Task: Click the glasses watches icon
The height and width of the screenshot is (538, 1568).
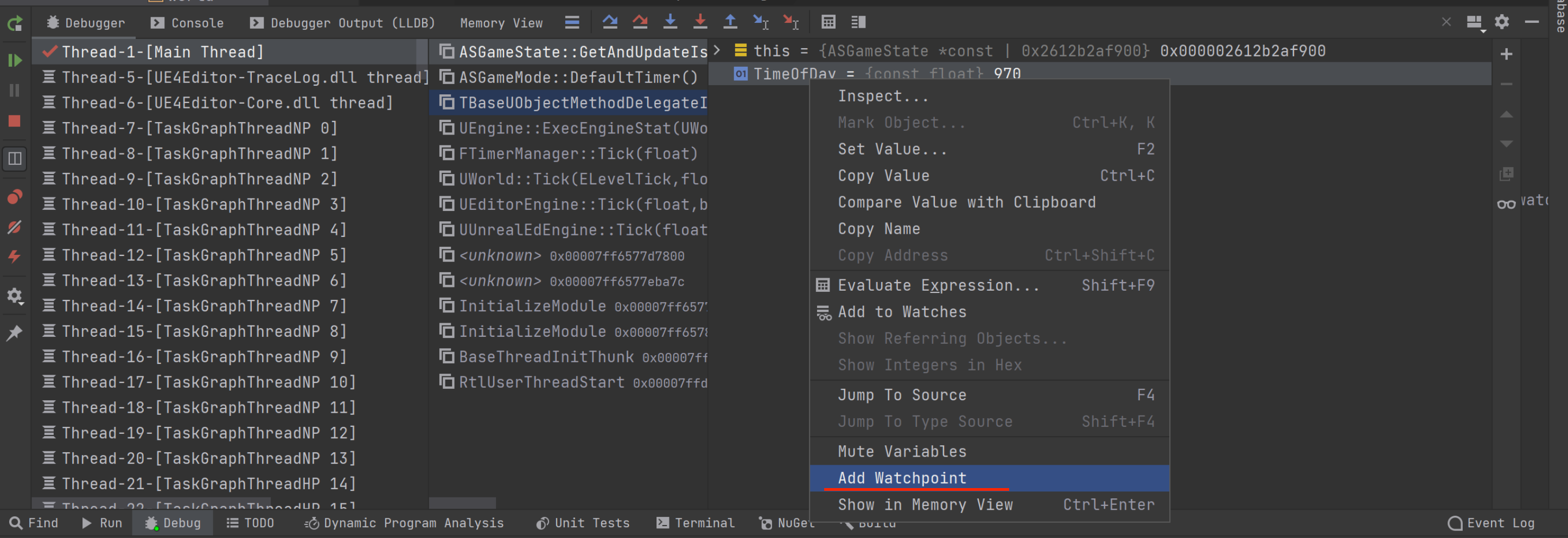Action: (1507, 204)
